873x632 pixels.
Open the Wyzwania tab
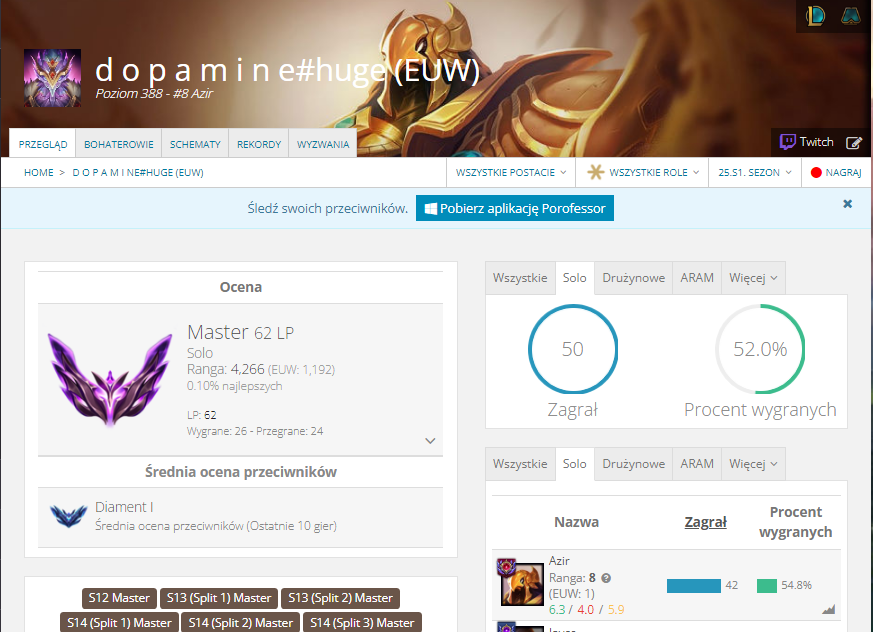pos(323,144)
